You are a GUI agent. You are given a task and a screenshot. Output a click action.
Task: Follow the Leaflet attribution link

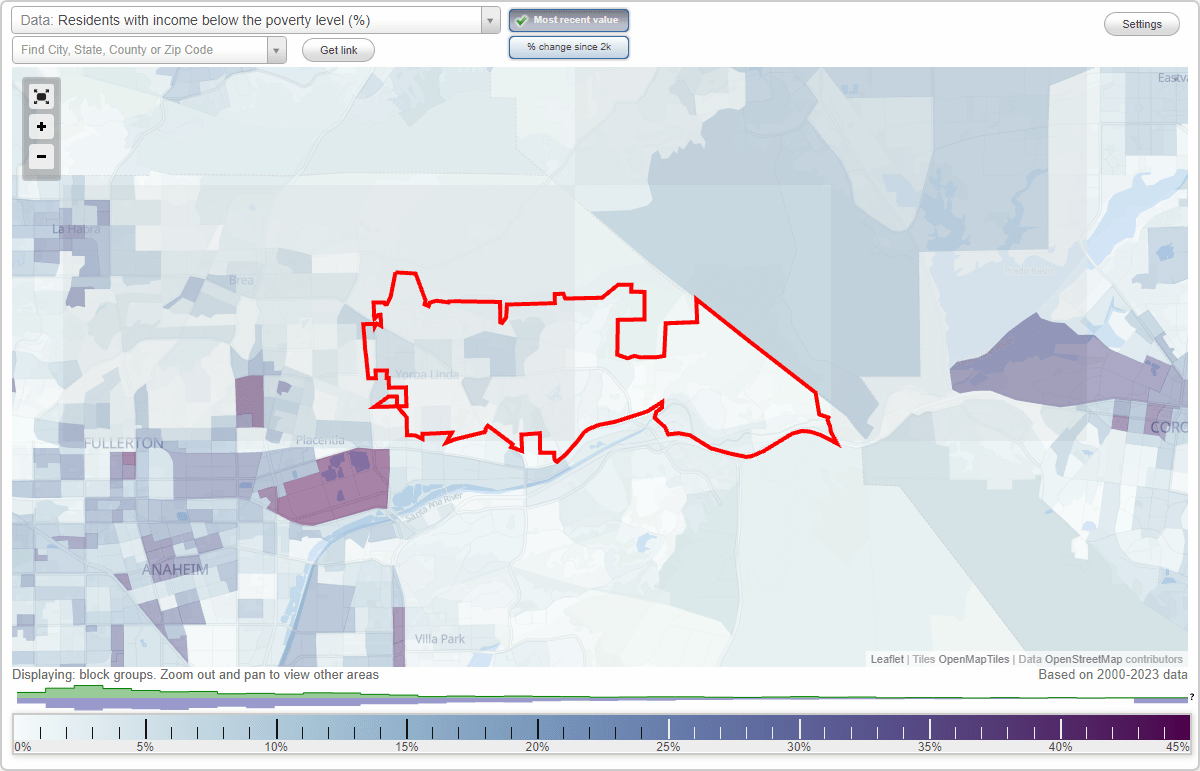click(886, 659)
